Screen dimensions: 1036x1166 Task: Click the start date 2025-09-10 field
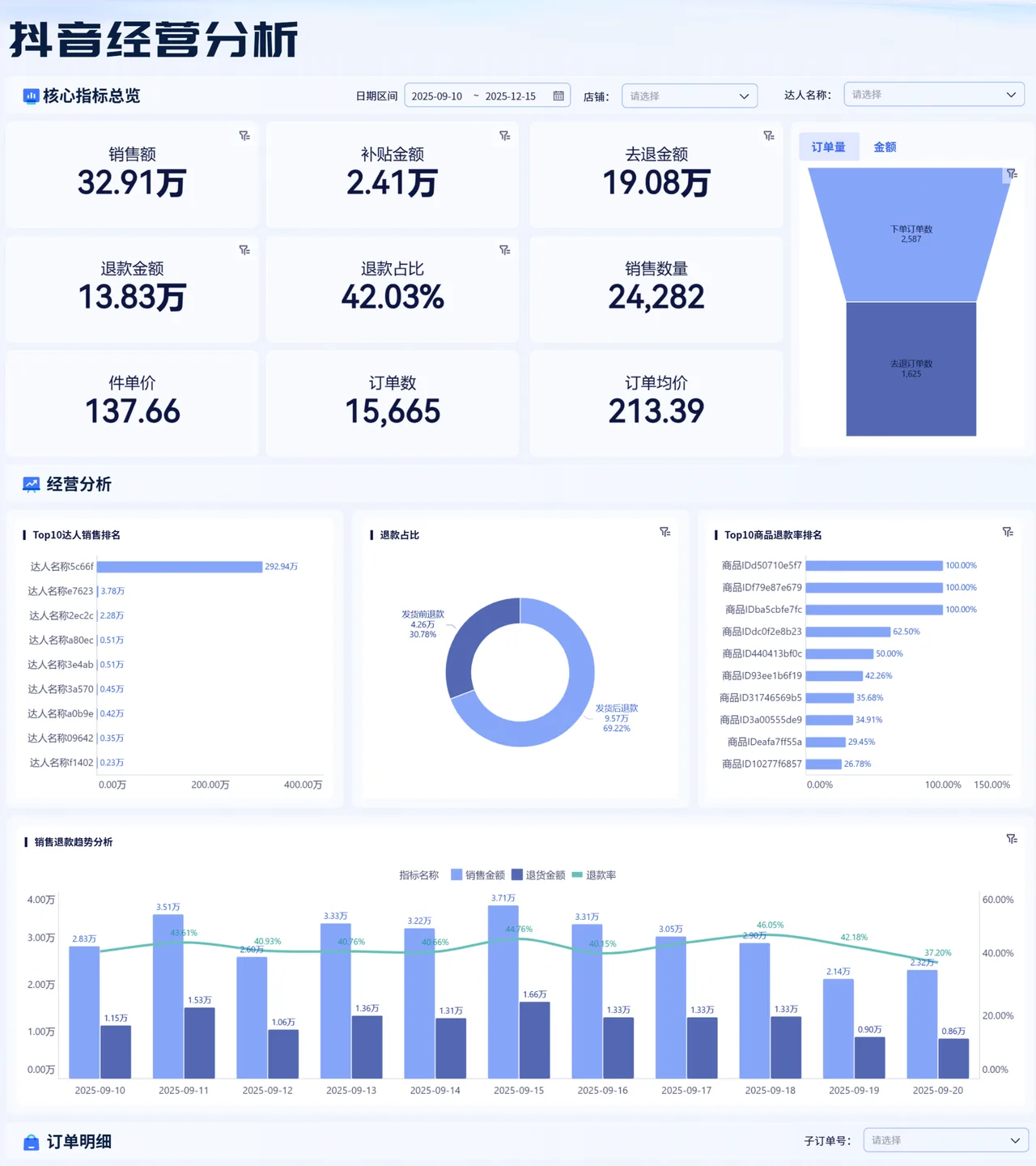[437, 96]
